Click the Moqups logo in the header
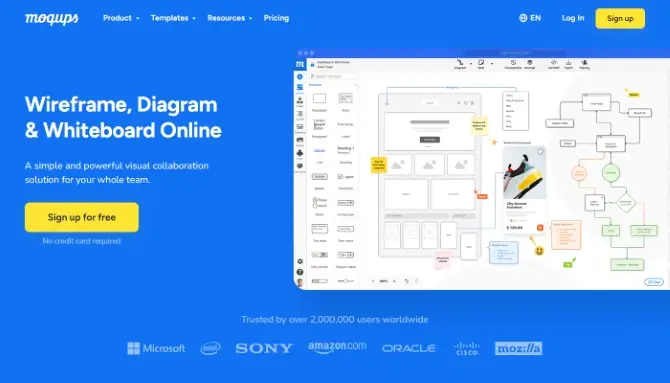 52,18
